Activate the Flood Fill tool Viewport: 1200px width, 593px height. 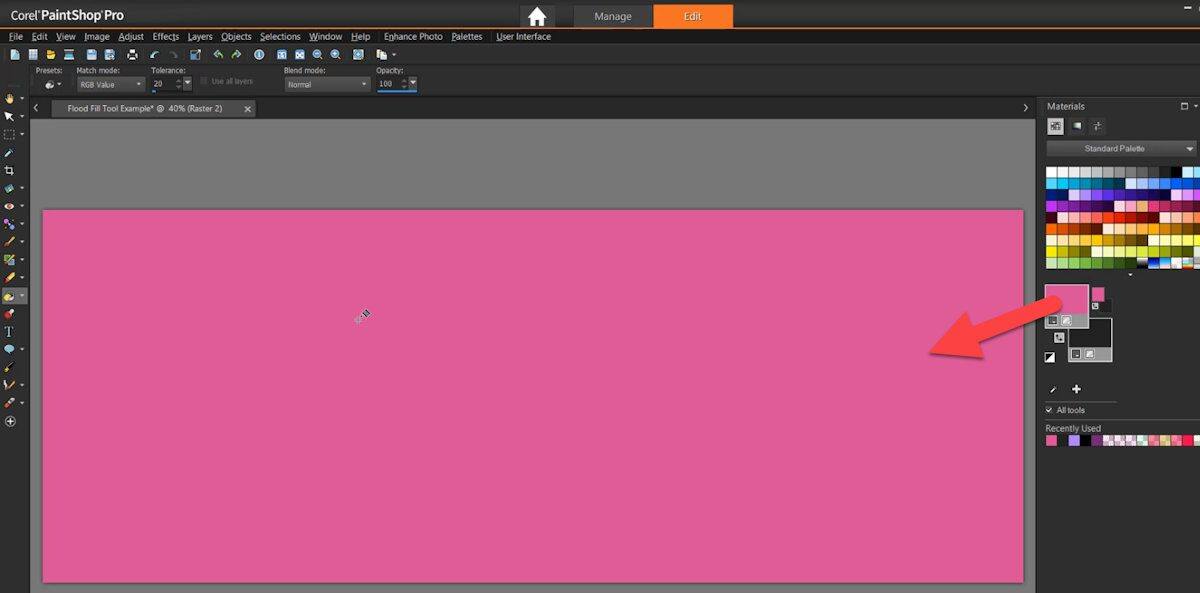pyautogui.click(x=12, y=296)
